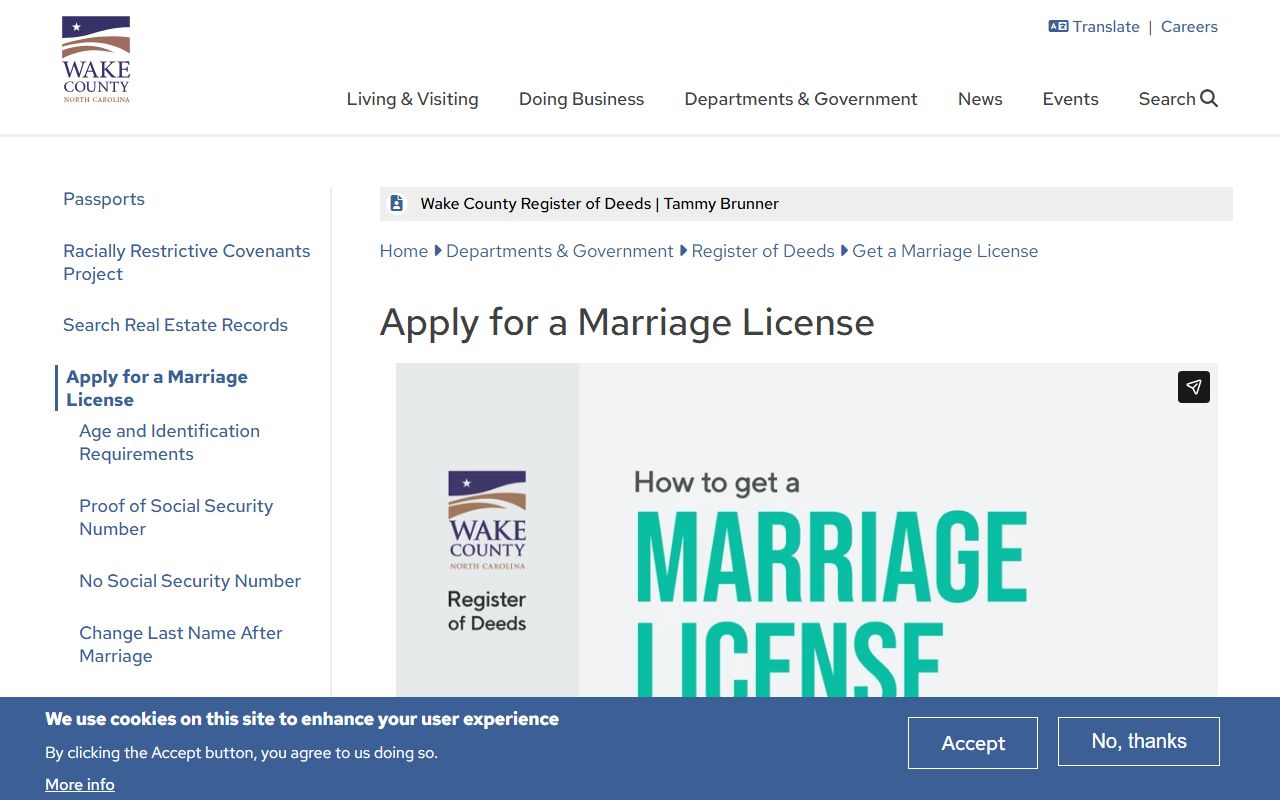This screenshot has height=800, width=1280.
Task: Open Passports in the sidebar
Action: point(104,199)
